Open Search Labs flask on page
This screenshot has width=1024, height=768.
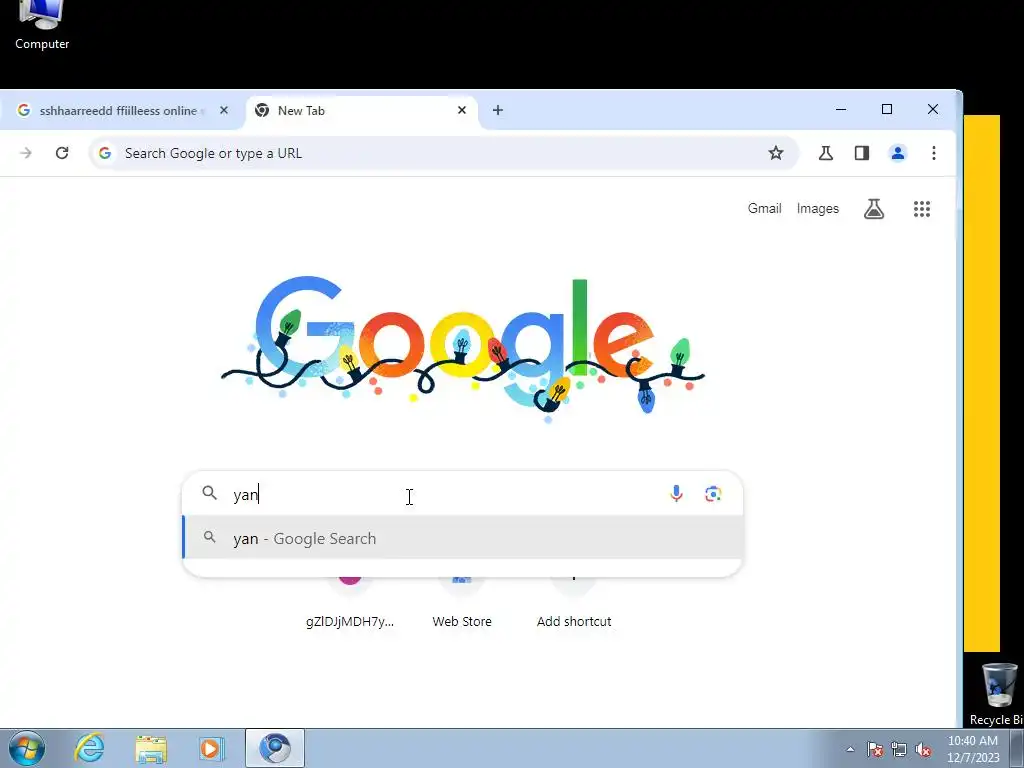(874, 209)
